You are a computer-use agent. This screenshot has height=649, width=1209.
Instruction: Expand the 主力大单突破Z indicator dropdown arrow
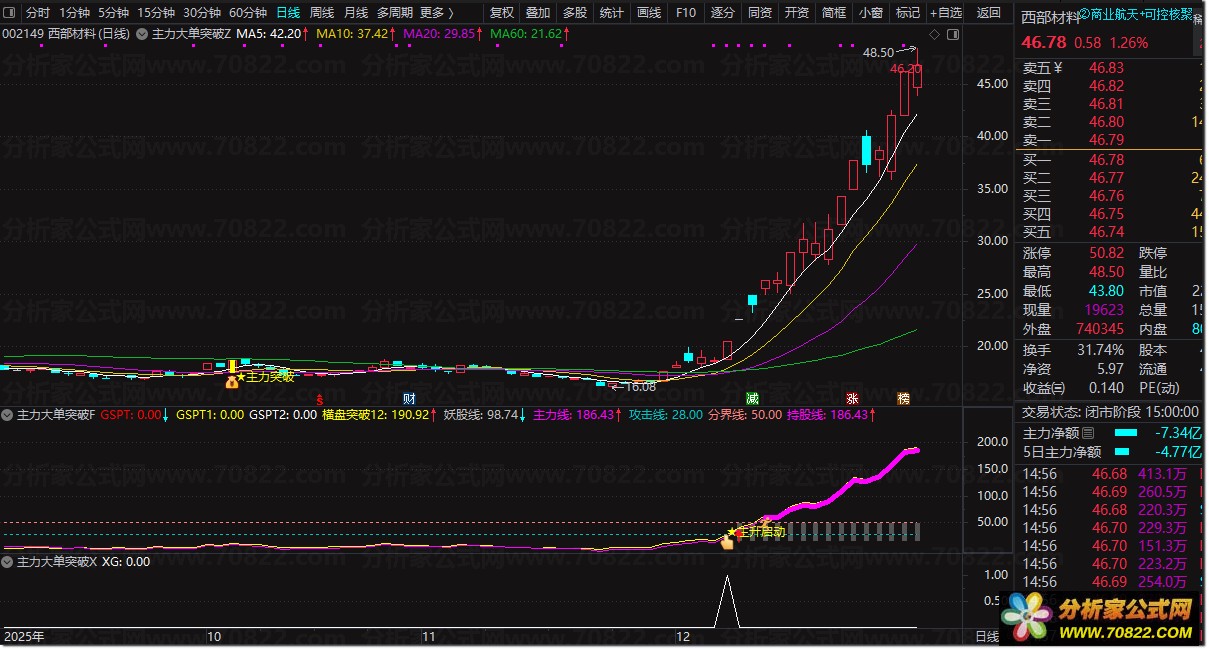(141, 34)
